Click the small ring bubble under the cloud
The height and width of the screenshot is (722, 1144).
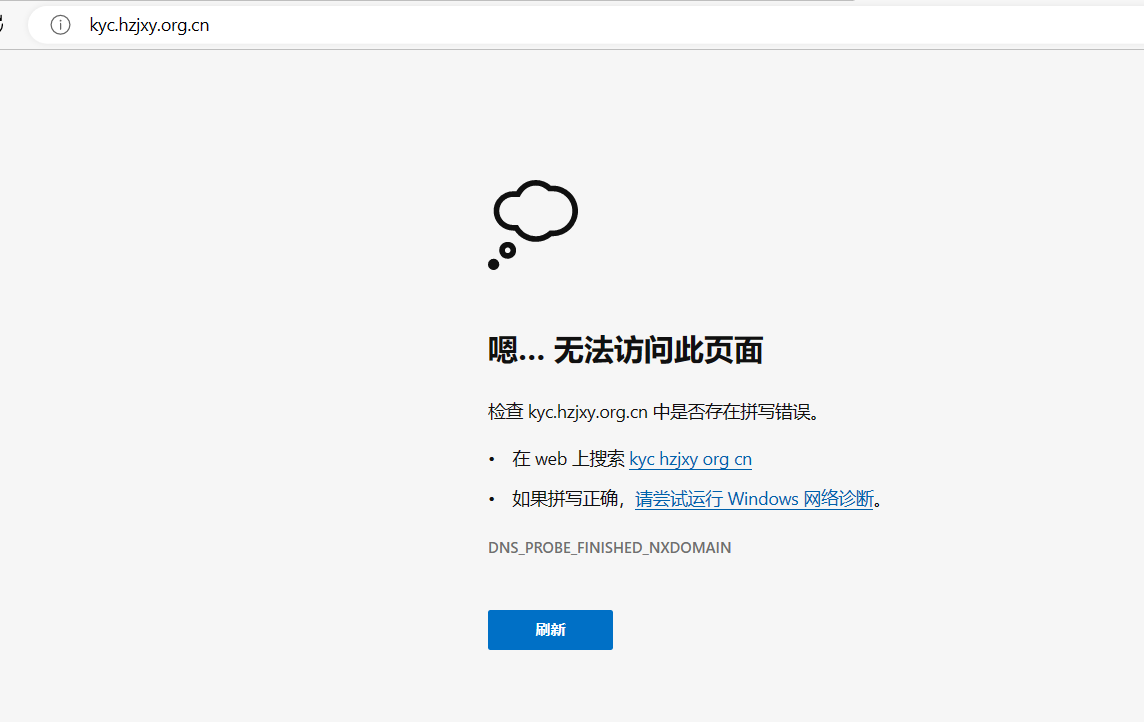507,250
